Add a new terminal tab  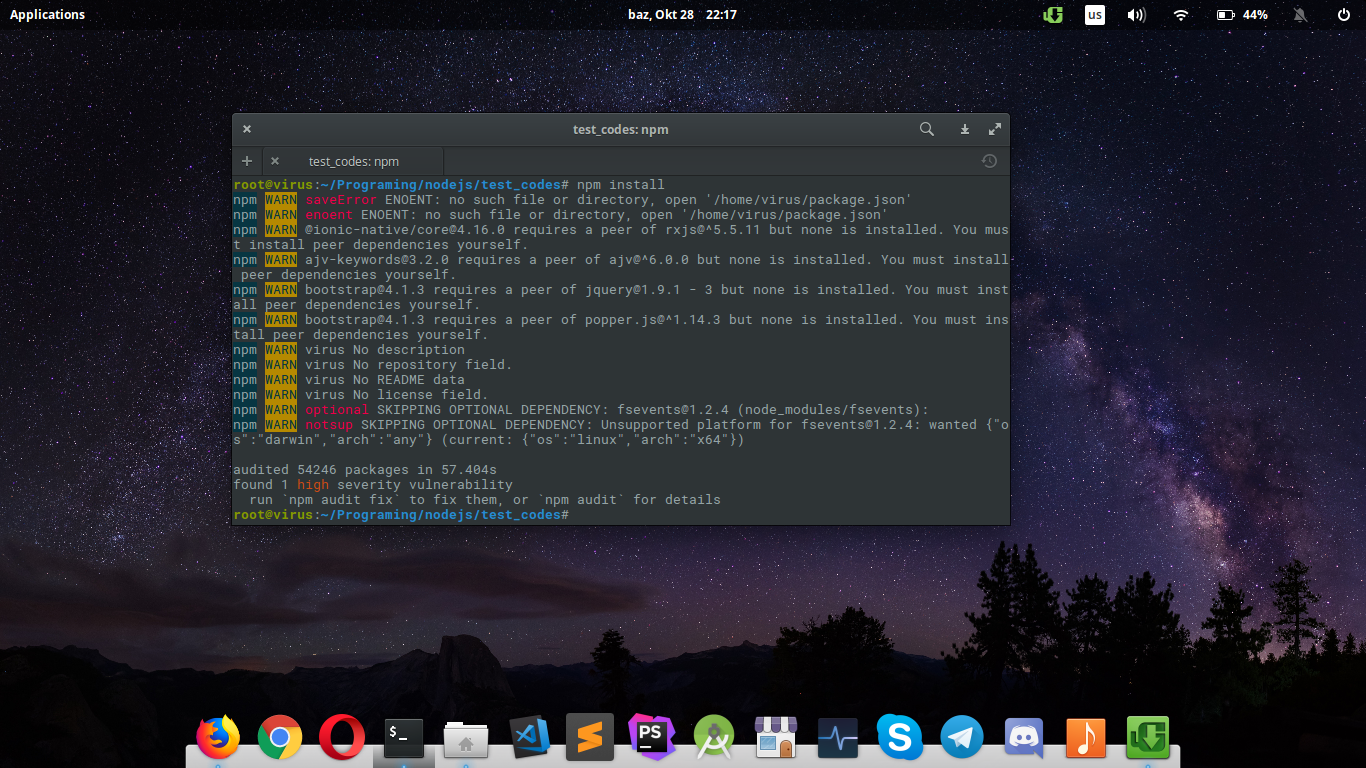click(247, 161)
